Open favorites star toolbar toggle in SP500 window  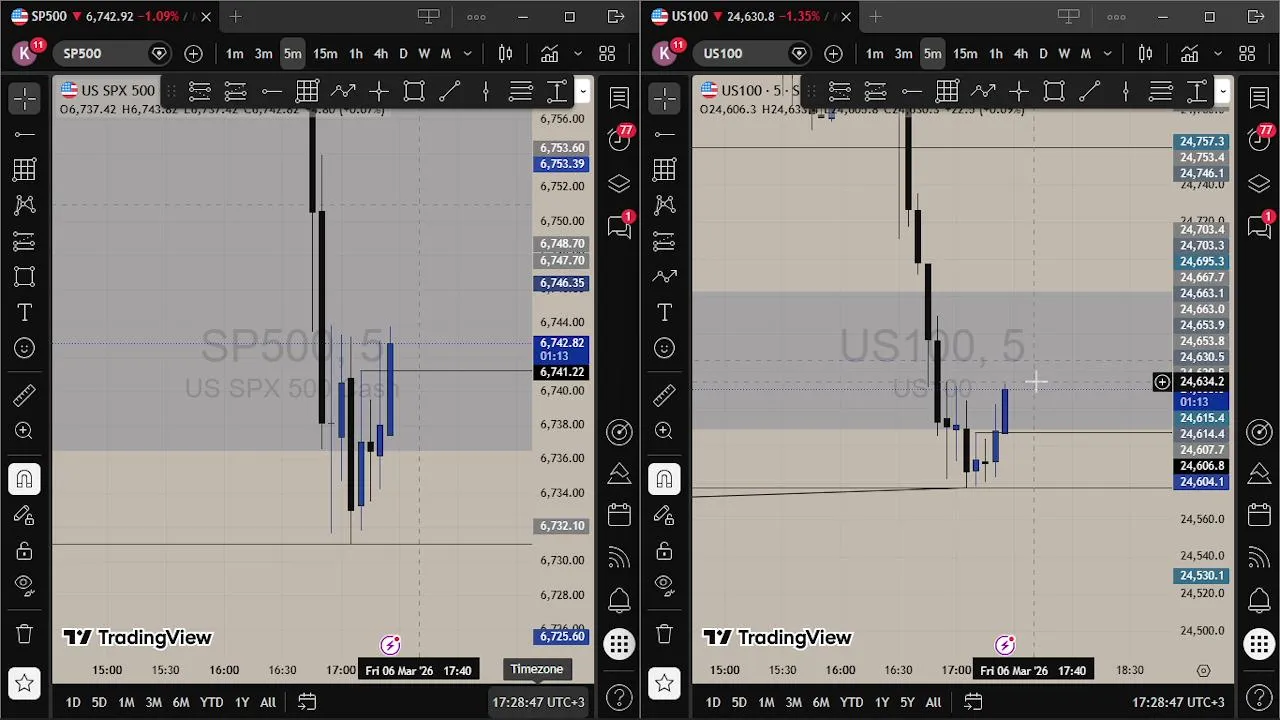tap(25, 683)
